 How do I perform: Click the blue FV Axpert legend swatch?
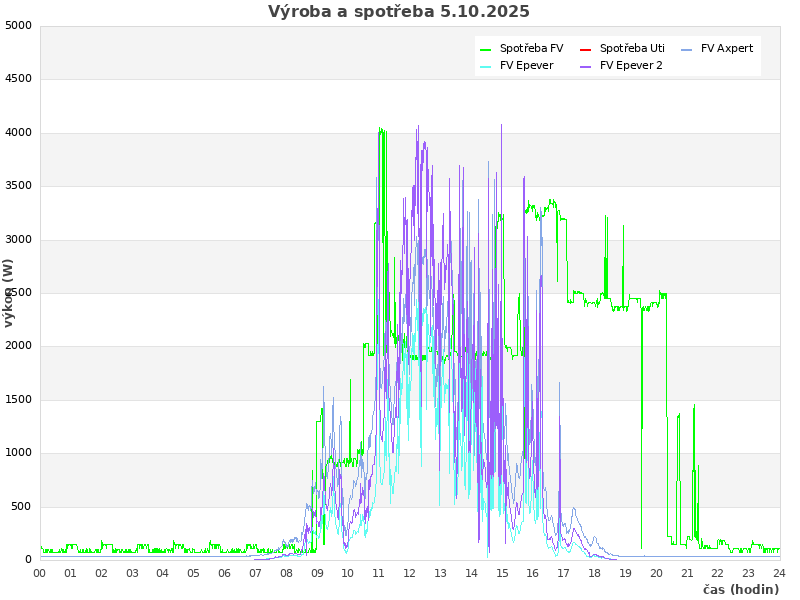(687, 49)
